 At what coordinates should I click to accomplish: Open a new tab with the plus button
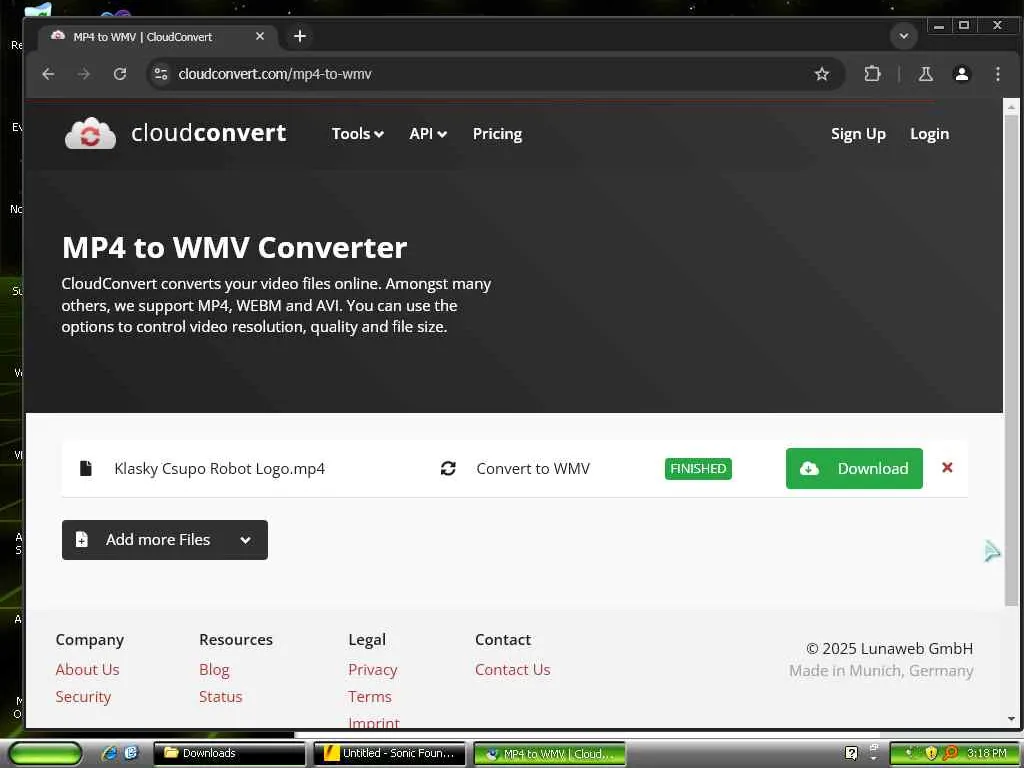[300, 37]
